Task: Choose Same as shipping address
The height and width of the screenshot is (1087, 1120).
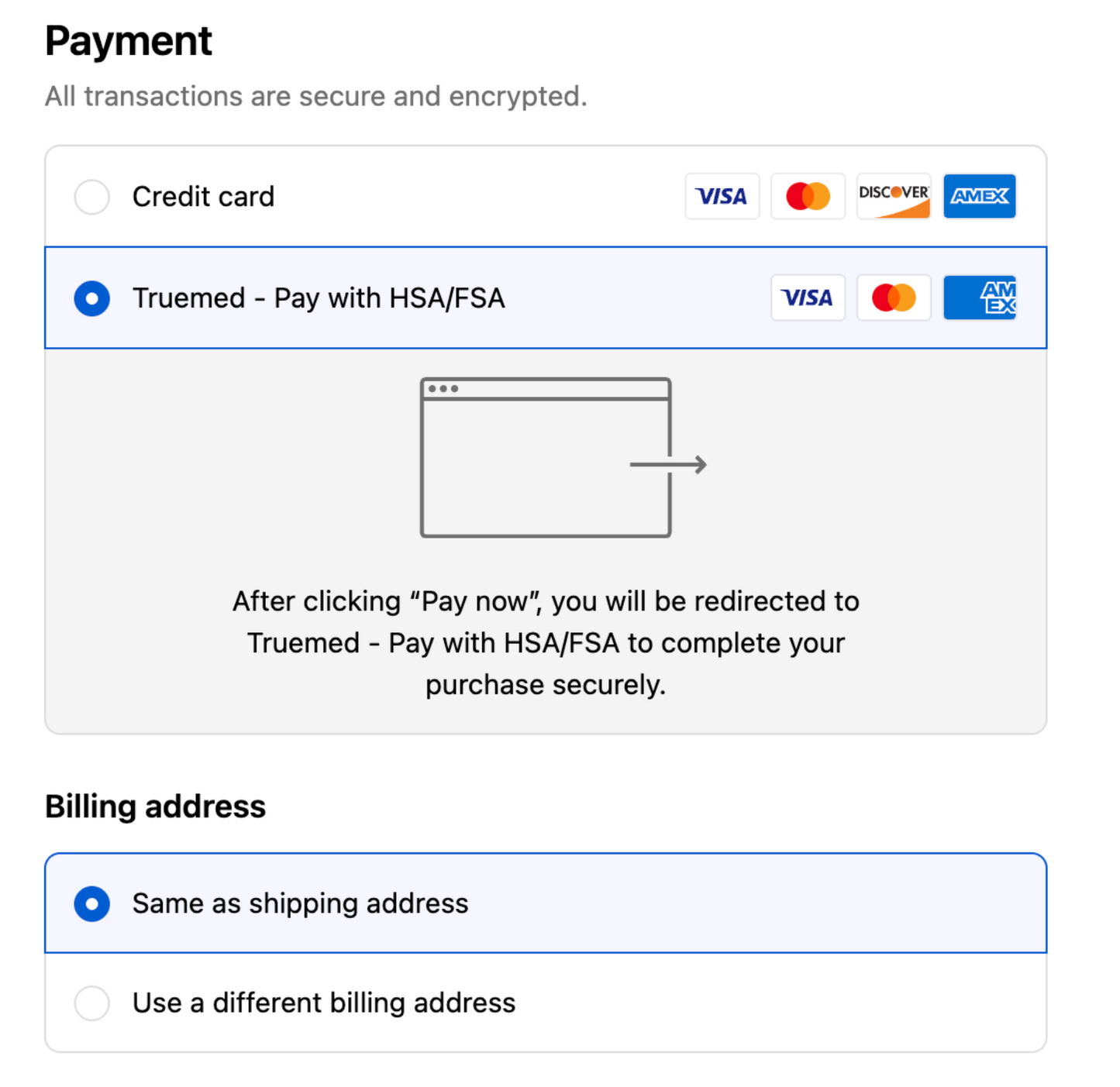Action: pyautogui.click(x=91, y=903)
